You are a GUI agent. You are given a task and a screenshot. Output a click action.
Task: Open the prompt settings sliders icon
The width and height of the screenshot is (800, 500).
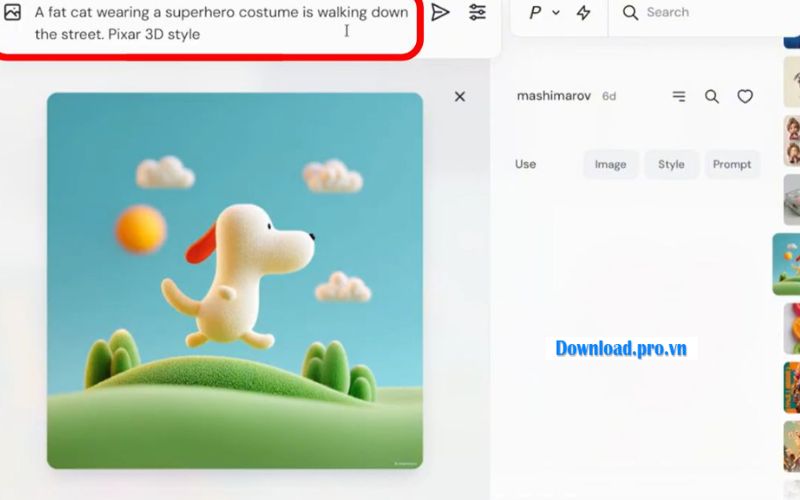point(477,13)
